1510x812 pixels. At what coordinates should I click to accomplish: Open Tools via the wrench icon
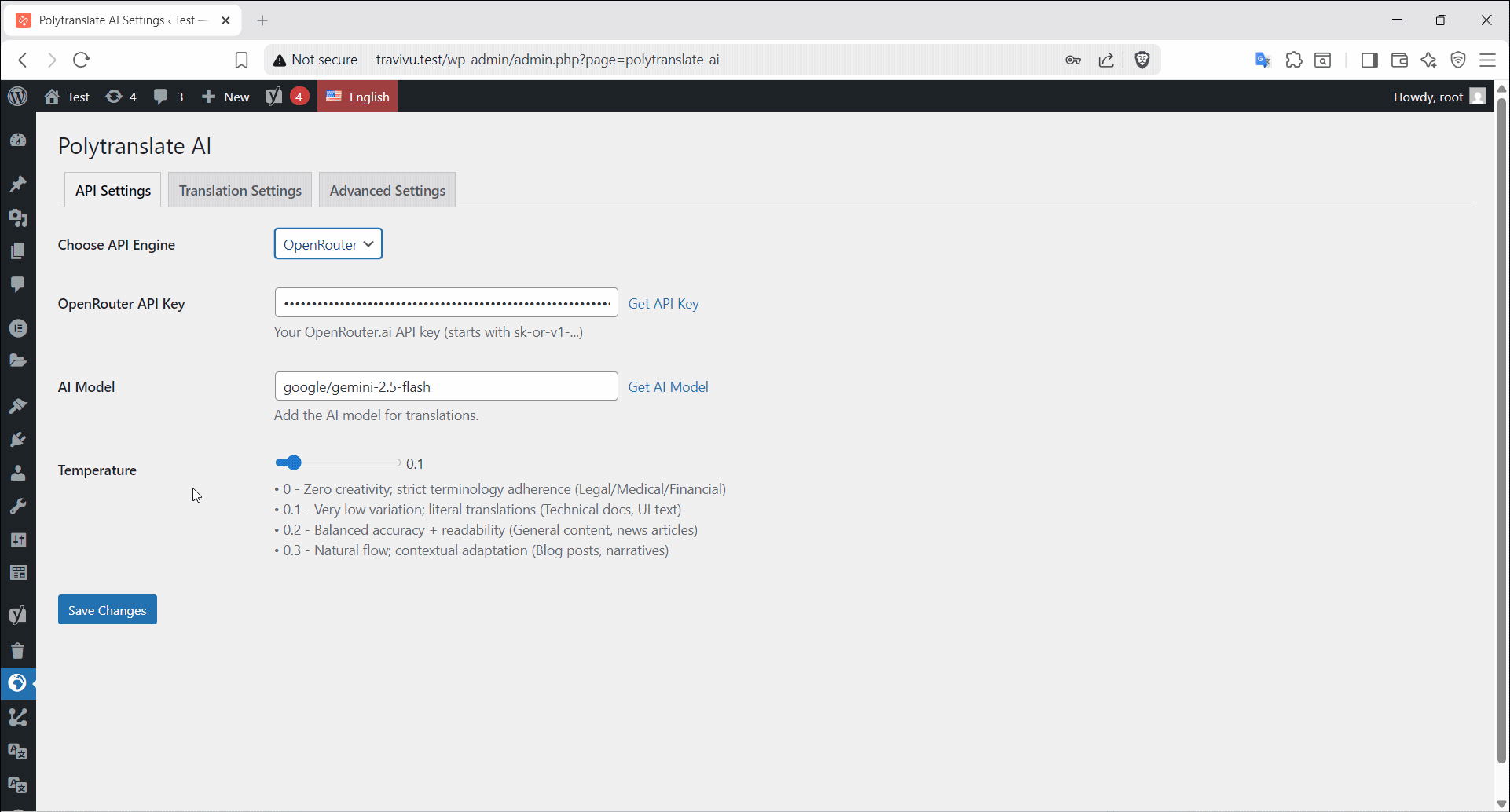click(18, 507)
